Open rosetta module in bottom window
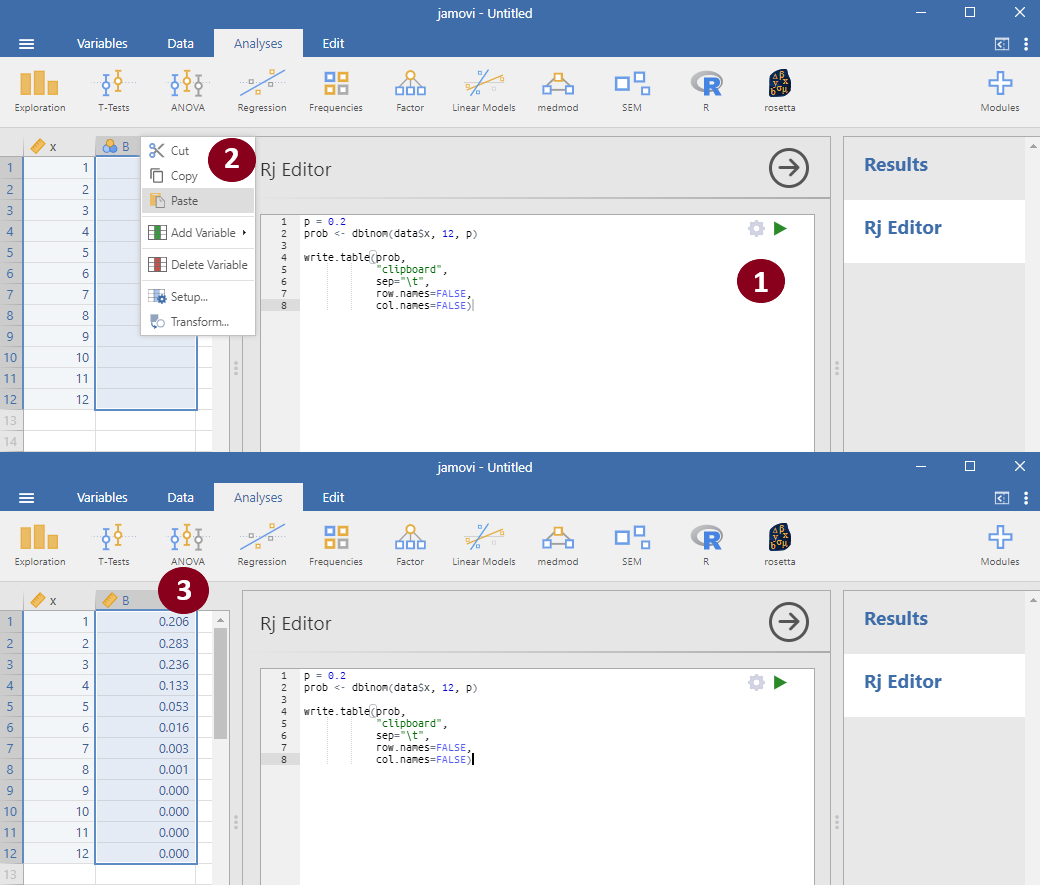The height and width of the screenshot is (885, 1040). click(x=779, y=545)
